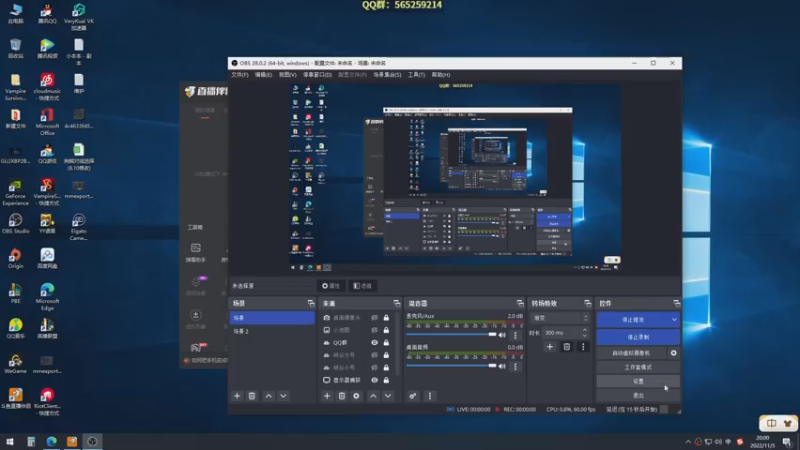Open the 帮助(H) menu
800x450 pixels.
click(441, 75)
